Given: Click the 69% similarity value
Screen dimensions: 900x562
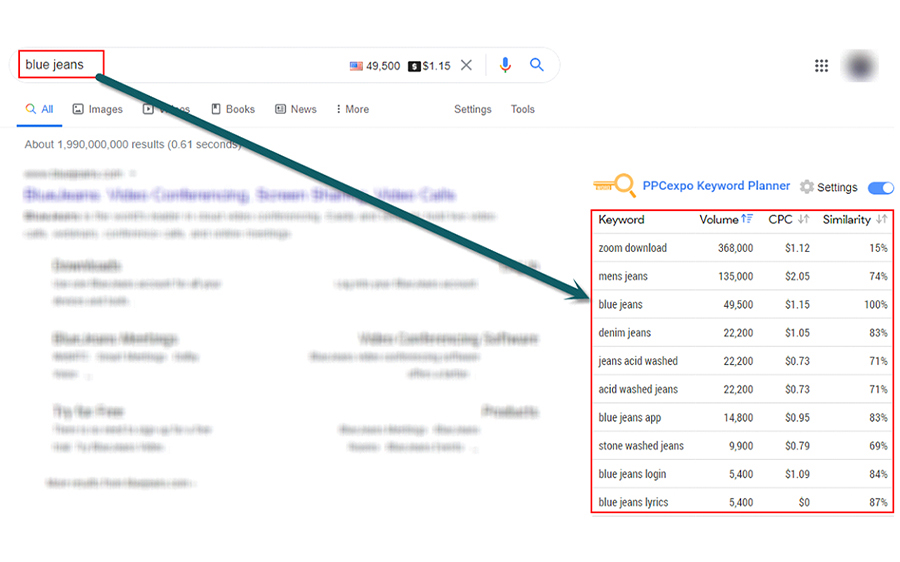Looking at the screenshot, I should click(x=878, y=445).
